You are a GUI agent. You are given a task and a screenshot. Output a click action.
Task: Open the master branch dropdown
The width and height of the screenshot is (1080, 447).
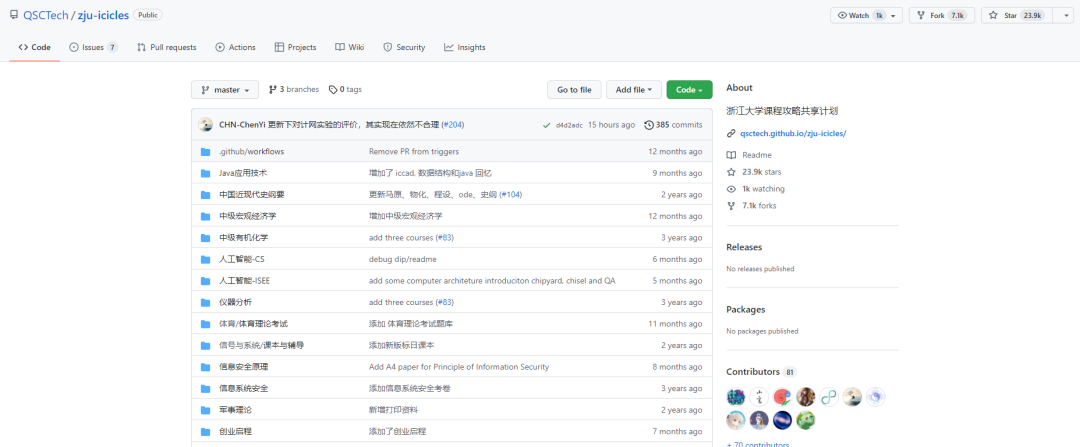click(x=225, y=90)
